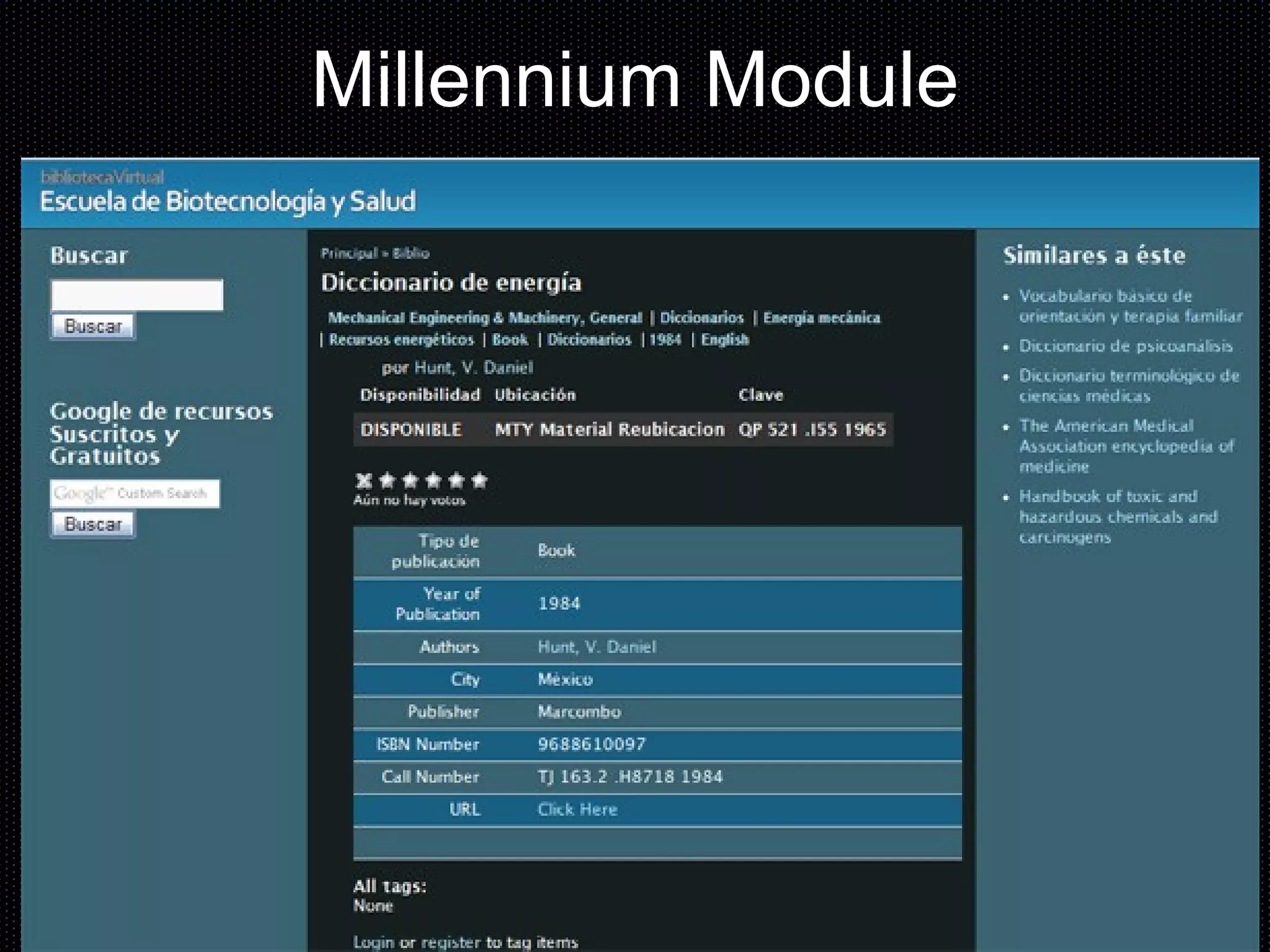Open Energía mecánica subject link
This screenshot has width=1270, height=952.
click(x=822, y=318)
